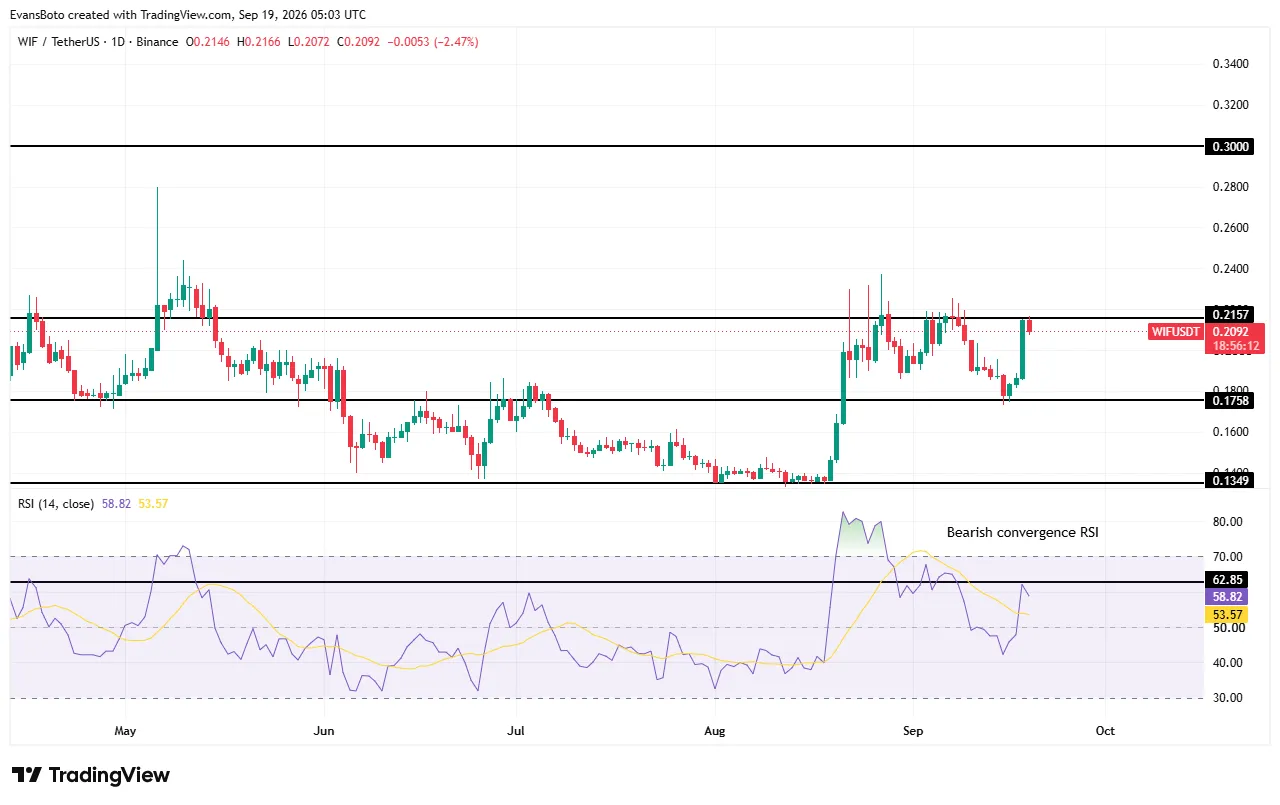The height and width of the screenshot is (805, 1280).
Task: Click the TradingView logo icon
Action: 27,775
